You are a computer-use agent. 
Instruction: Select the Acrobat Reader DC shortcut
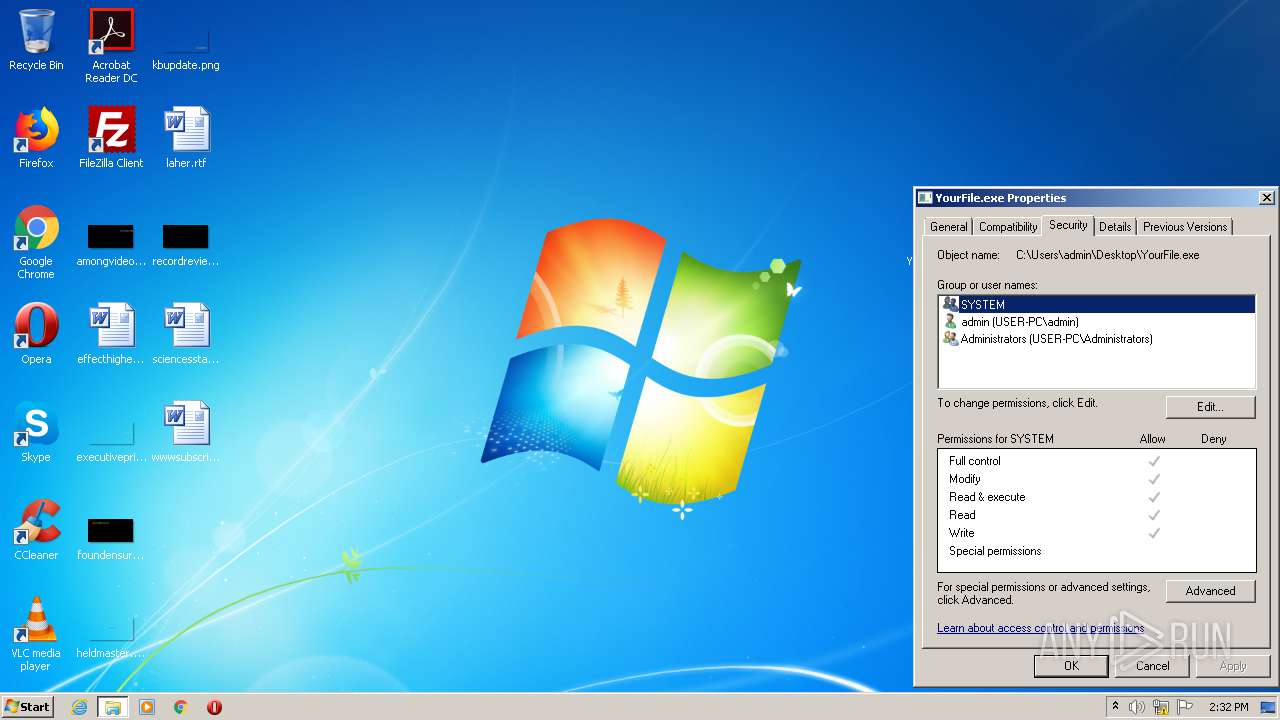click(x=111, y=45)
